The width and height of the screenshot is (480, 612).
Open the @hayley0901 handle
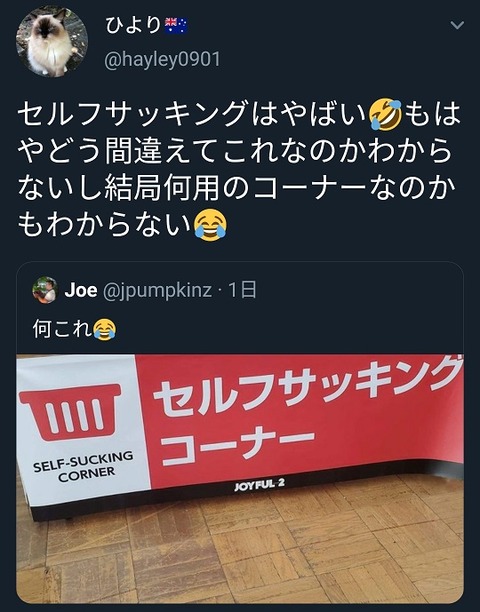(x=162, y=60)
